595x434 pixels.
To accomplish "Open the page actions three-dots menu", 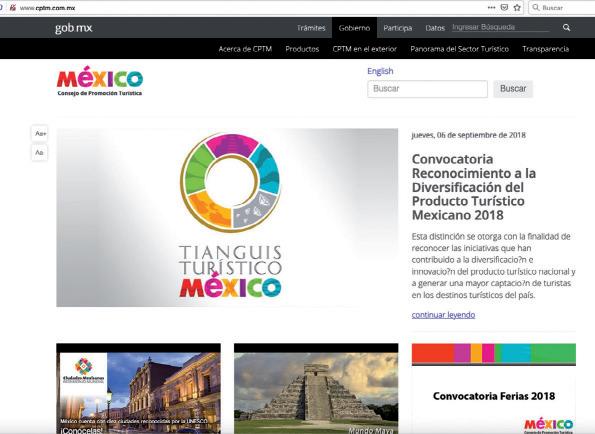I will [491, 8].
